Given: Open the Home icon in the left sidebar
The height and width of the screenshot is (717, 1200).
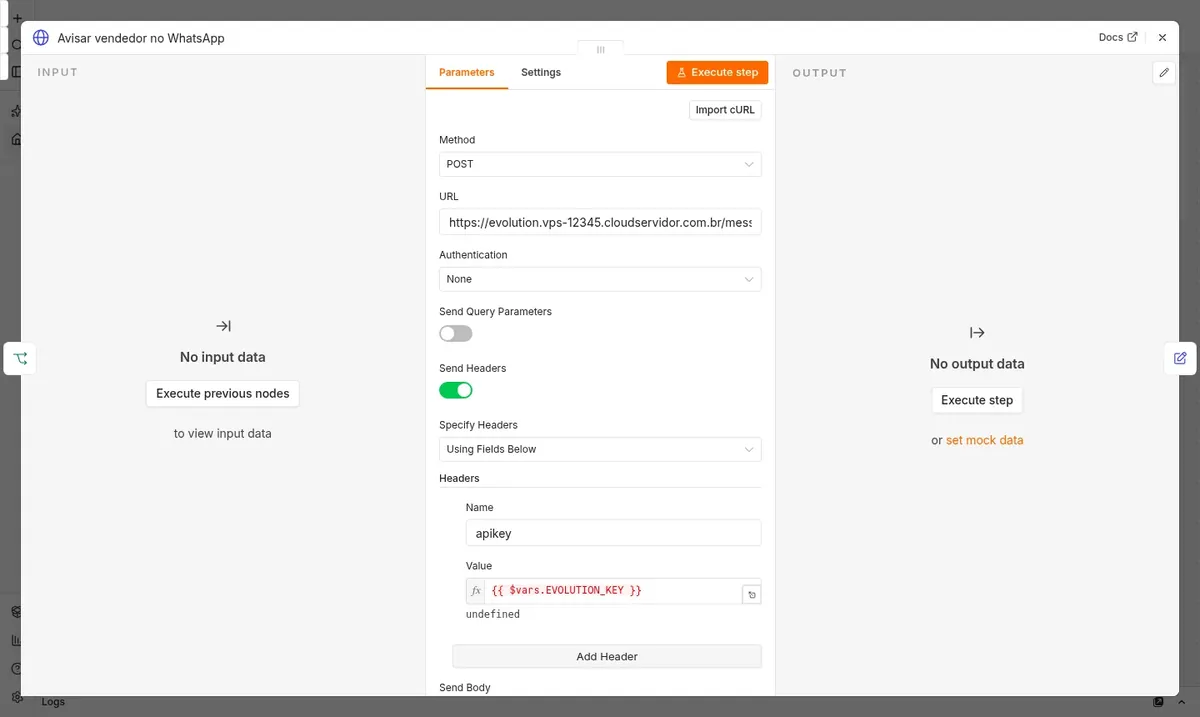Looking at the screenshot, I should click(16, 140).
